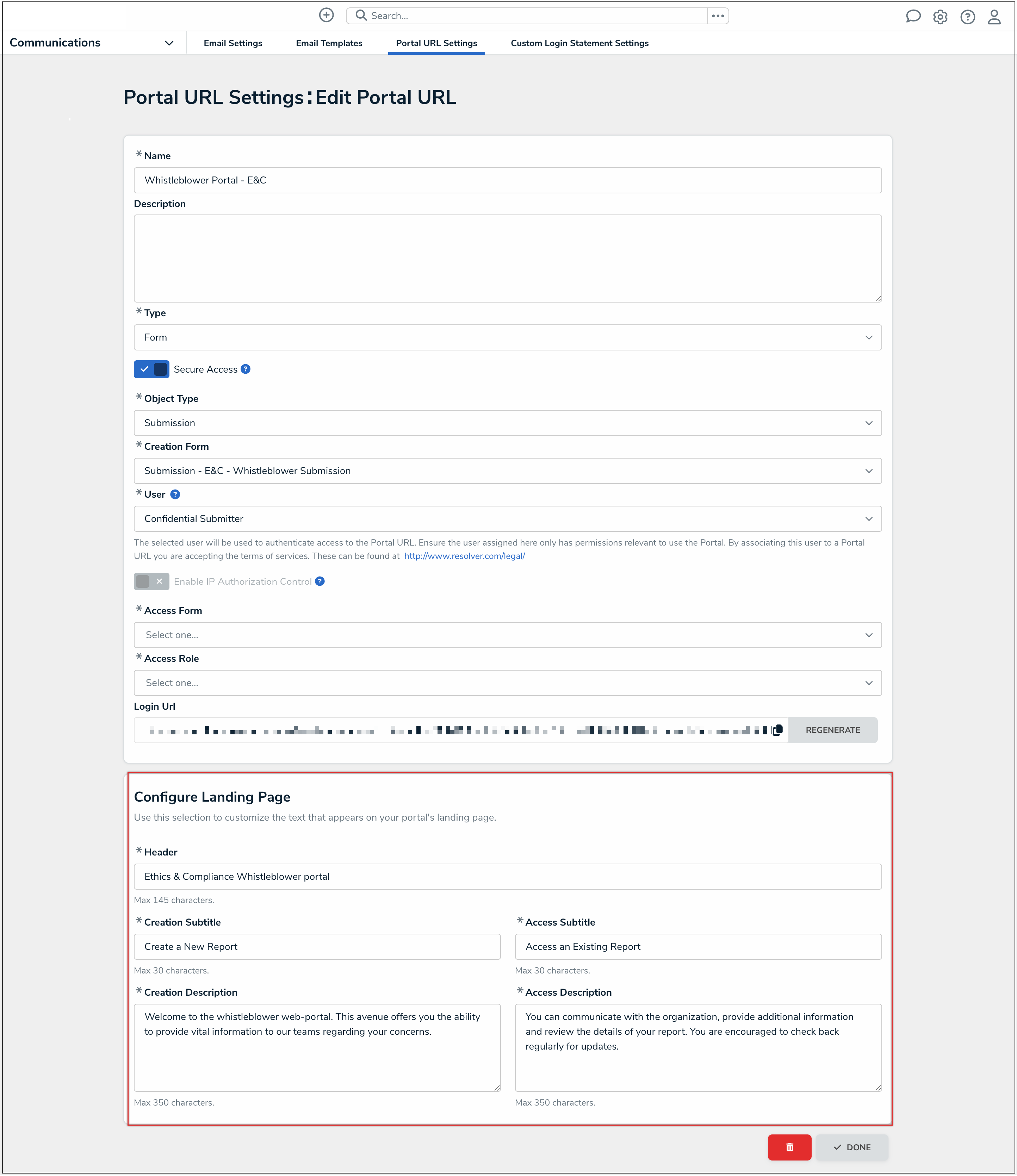Open the user profile icon

(x=994, y=17)
